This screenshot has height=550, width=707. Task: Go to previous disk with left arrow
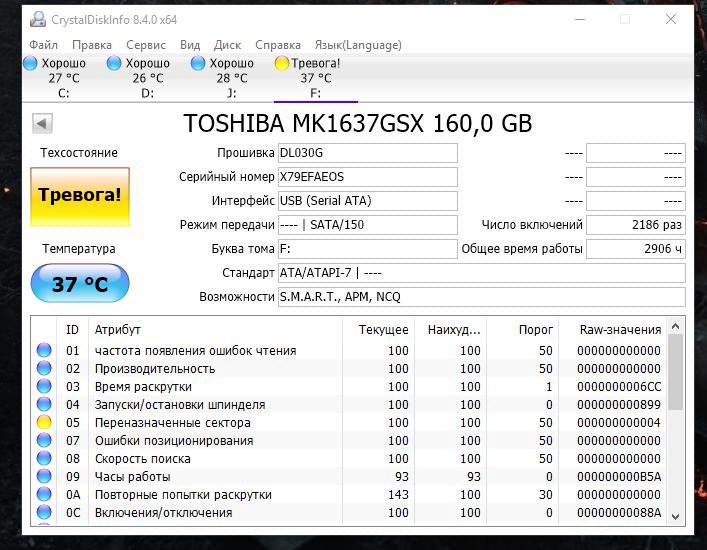tap(42, 124)
